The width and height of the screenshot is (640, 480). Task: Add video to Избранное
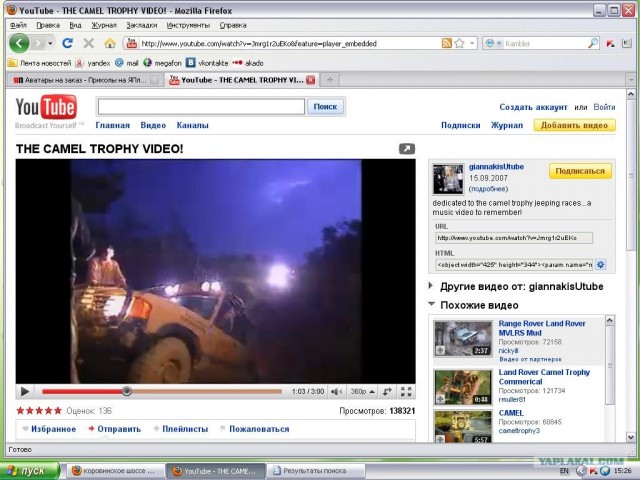[x=49, y=429]
